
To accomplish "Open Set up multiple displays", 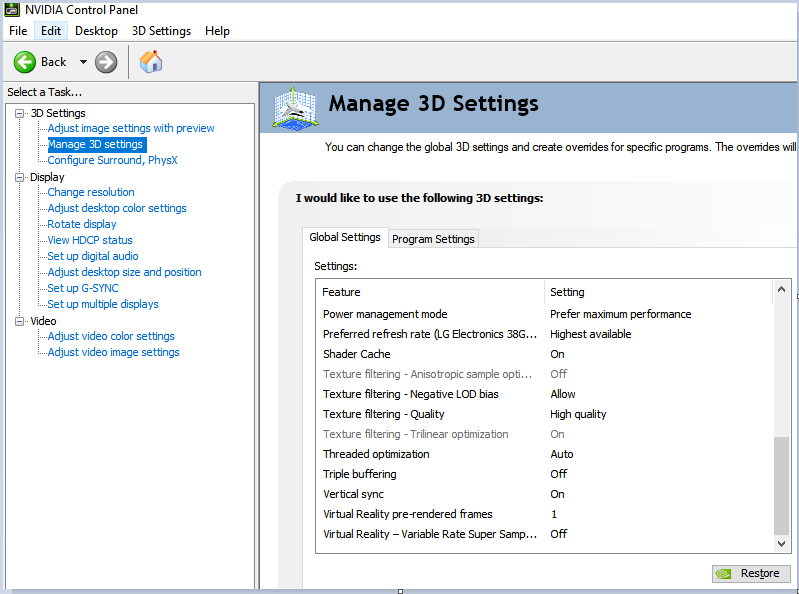I will coord(103,304).
